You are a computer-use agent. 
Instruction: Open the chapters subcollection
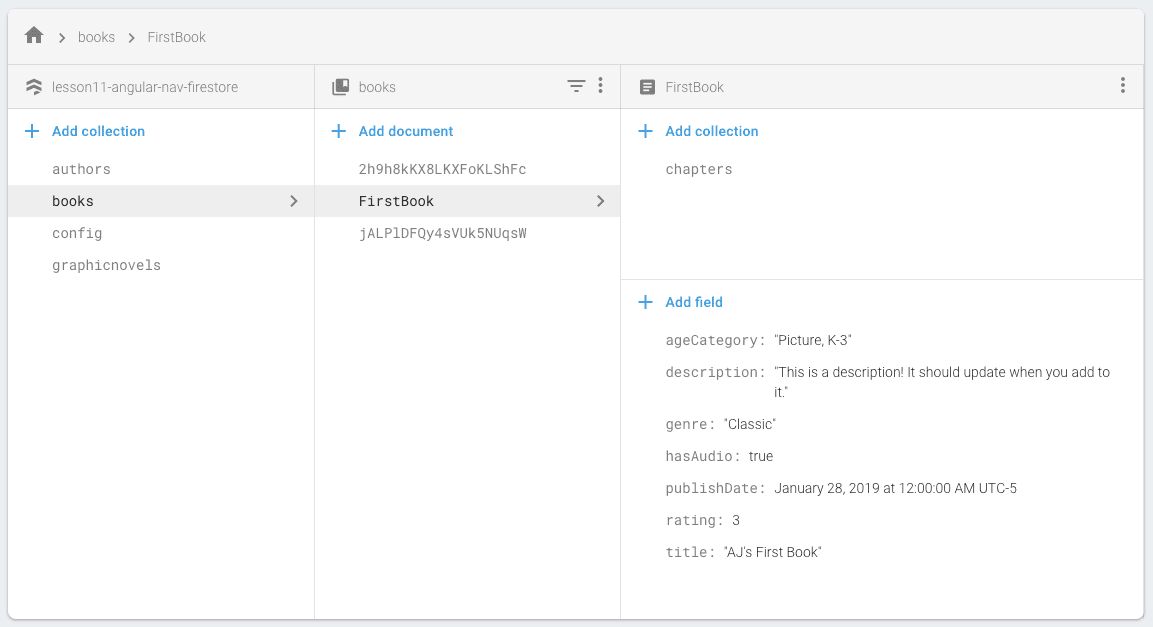(x=699, y=169)
